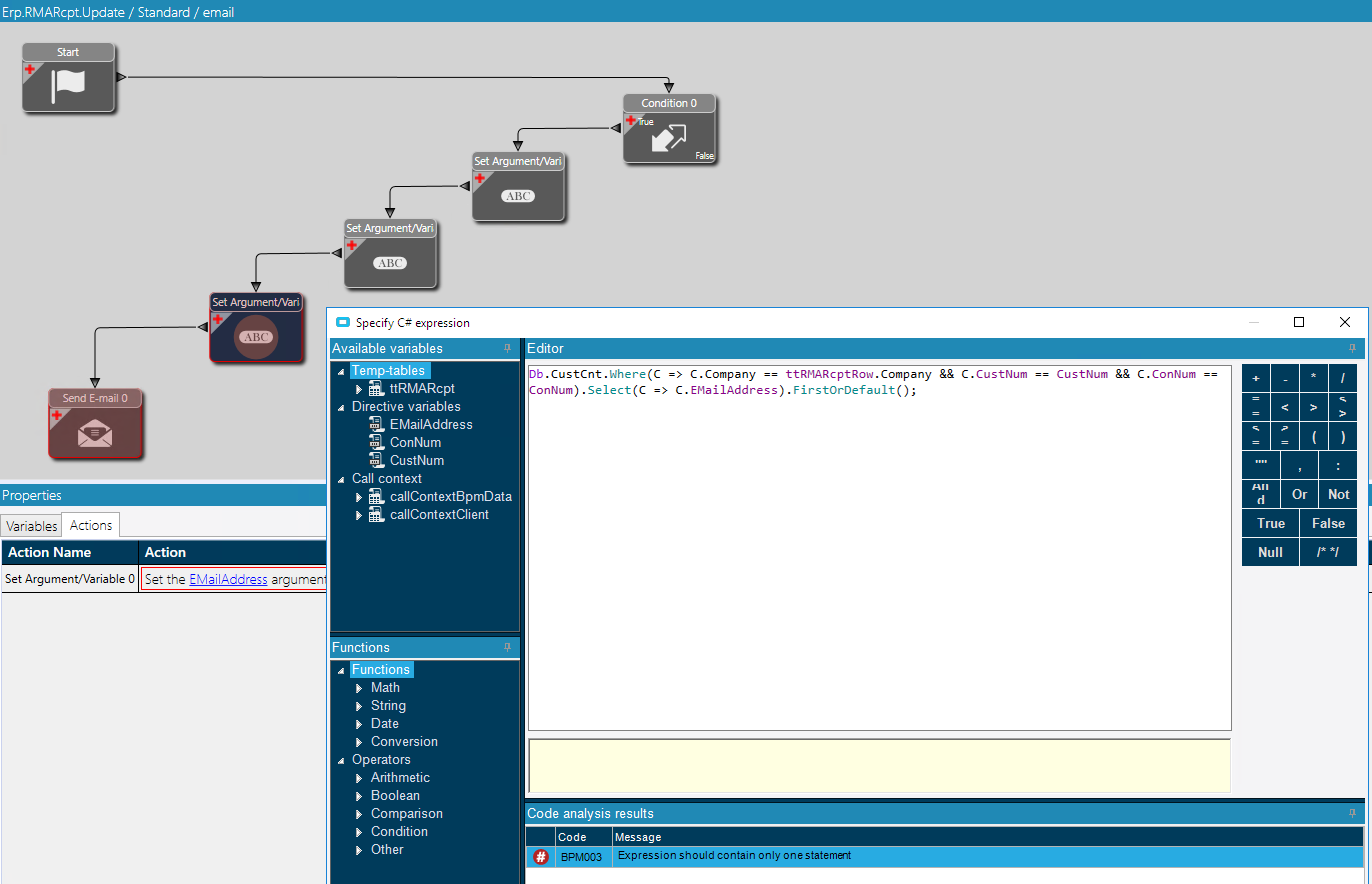Click the callContextClient table icon
This screenshot has height=884, width=1372.
[377, 514]
